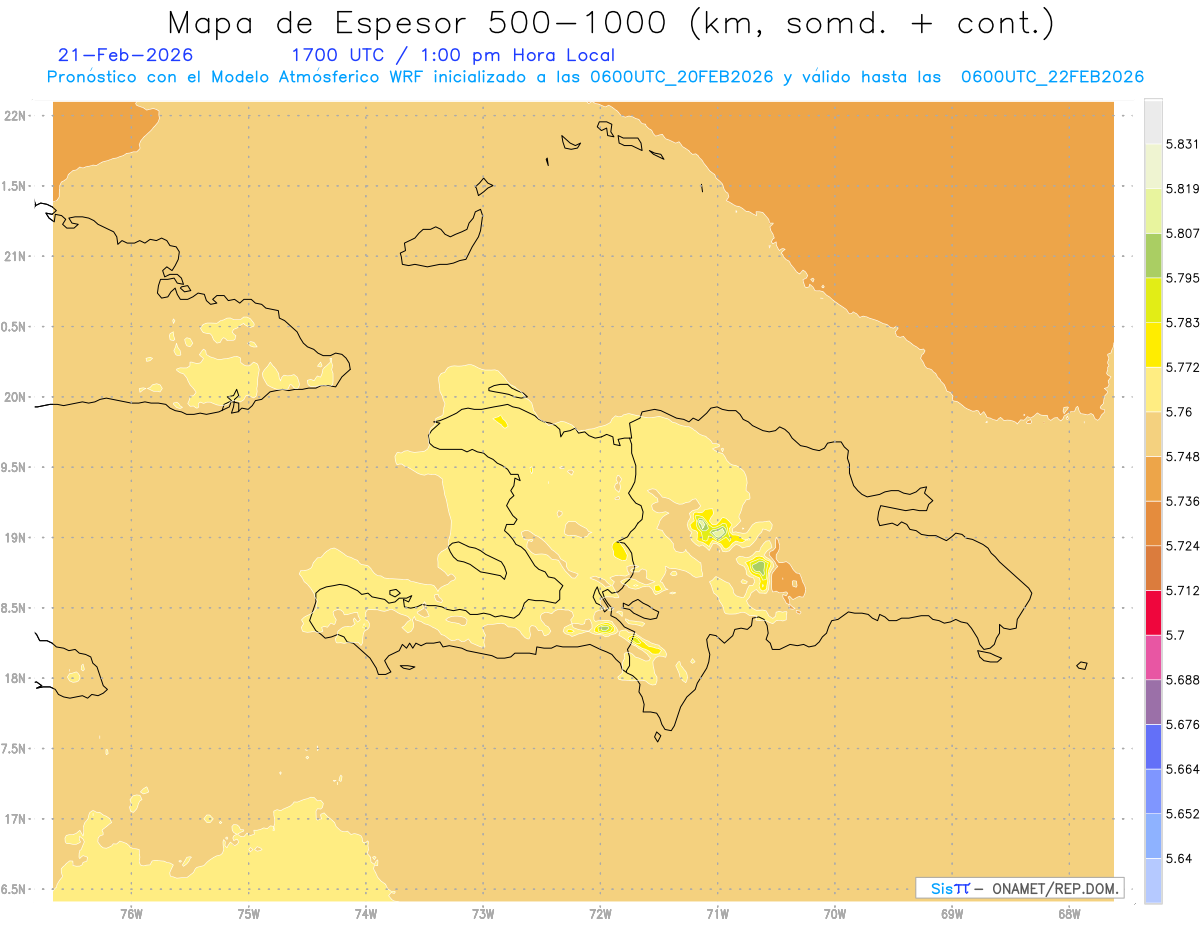Viewport: 1200px width, 927px height.
Task: Click the 22N latitude label
Action: point(16,116)
